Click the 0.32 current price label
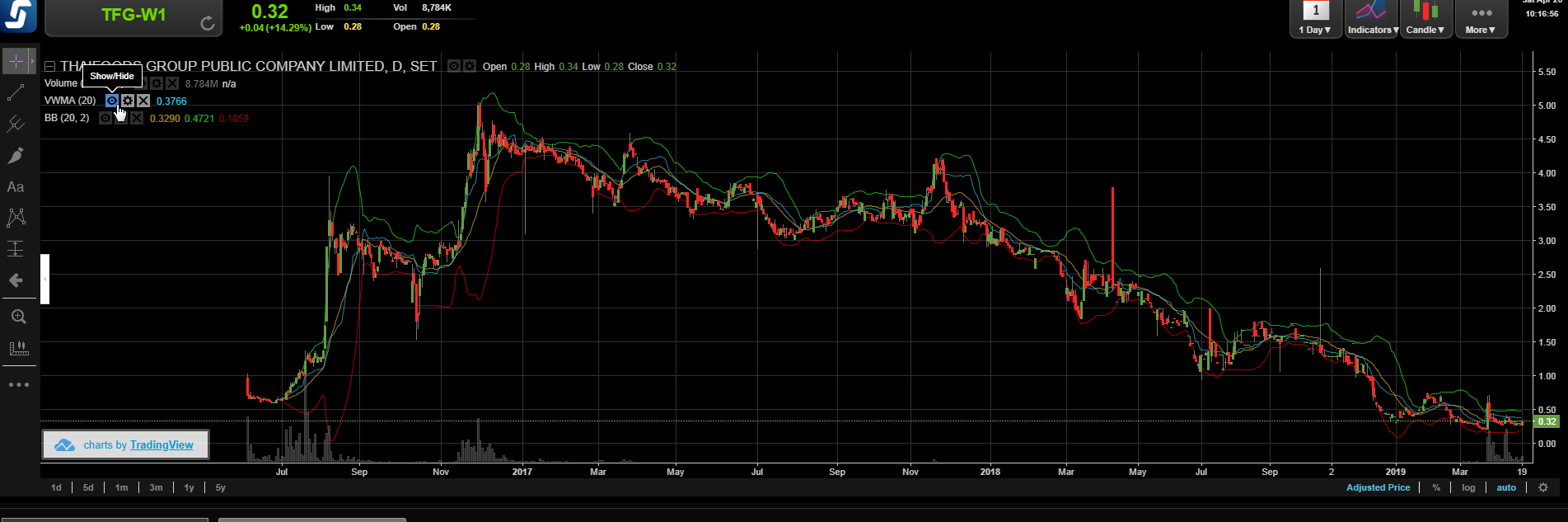 [x=1546, y=421]
